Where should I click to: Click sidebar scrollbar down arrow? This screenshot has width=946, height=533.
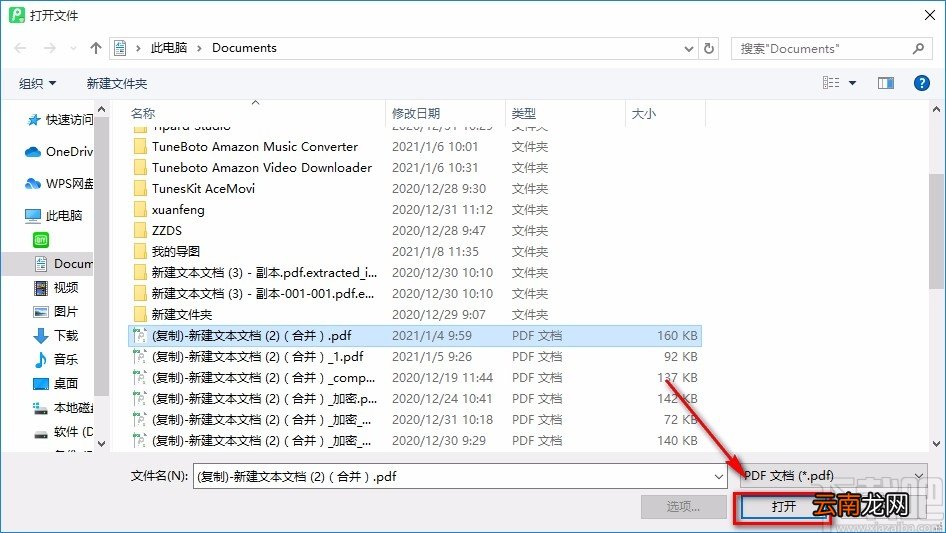pyautogui.click(x=101, y=444)
